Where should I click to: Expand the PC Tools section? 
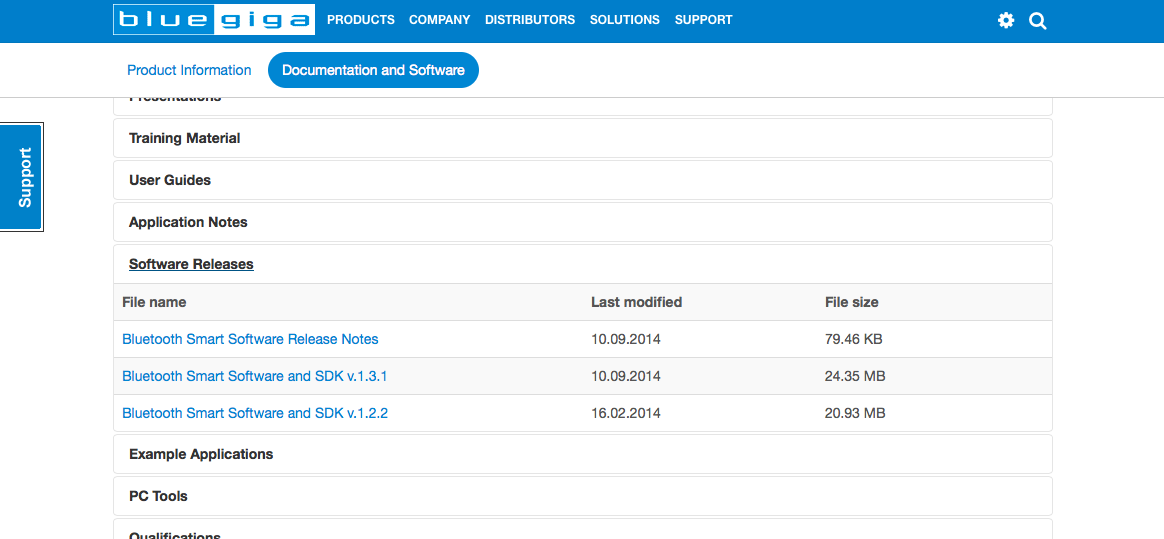158,496
